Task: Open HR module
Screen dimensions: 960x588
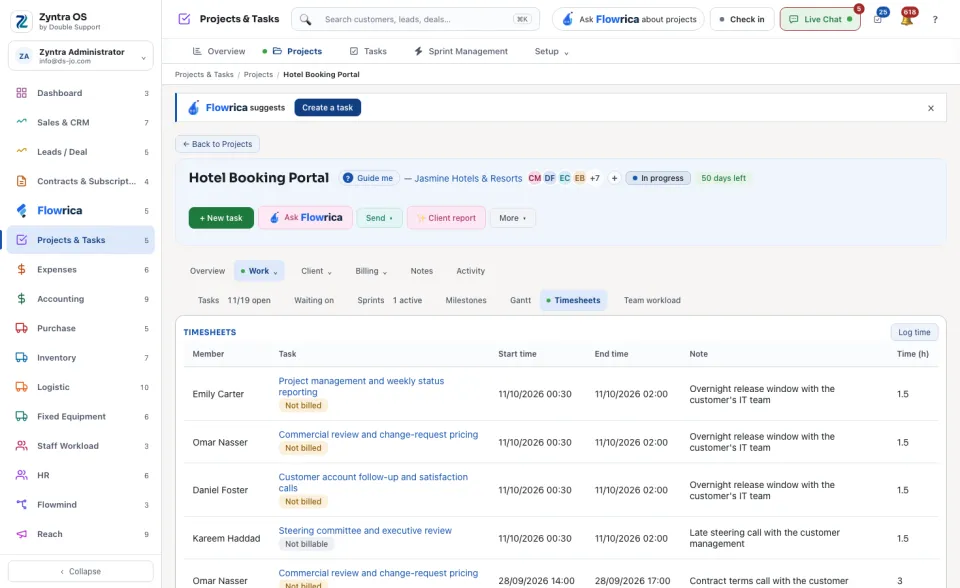Action: (x=81, y=475)
